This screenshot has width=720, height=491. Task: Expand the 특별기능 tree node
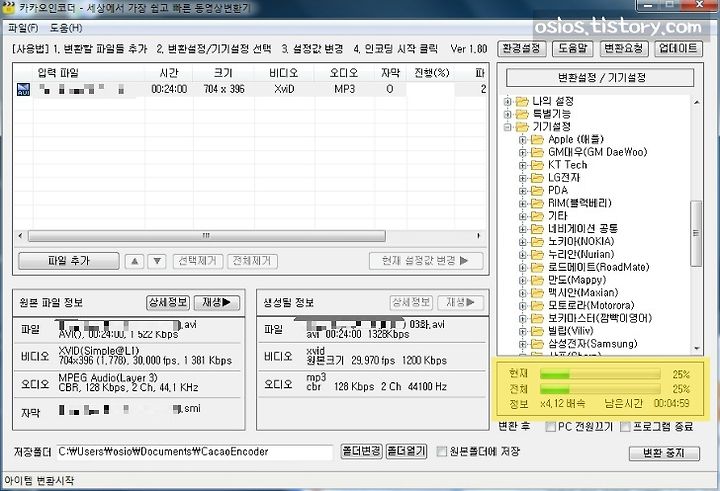pos(507,114)
